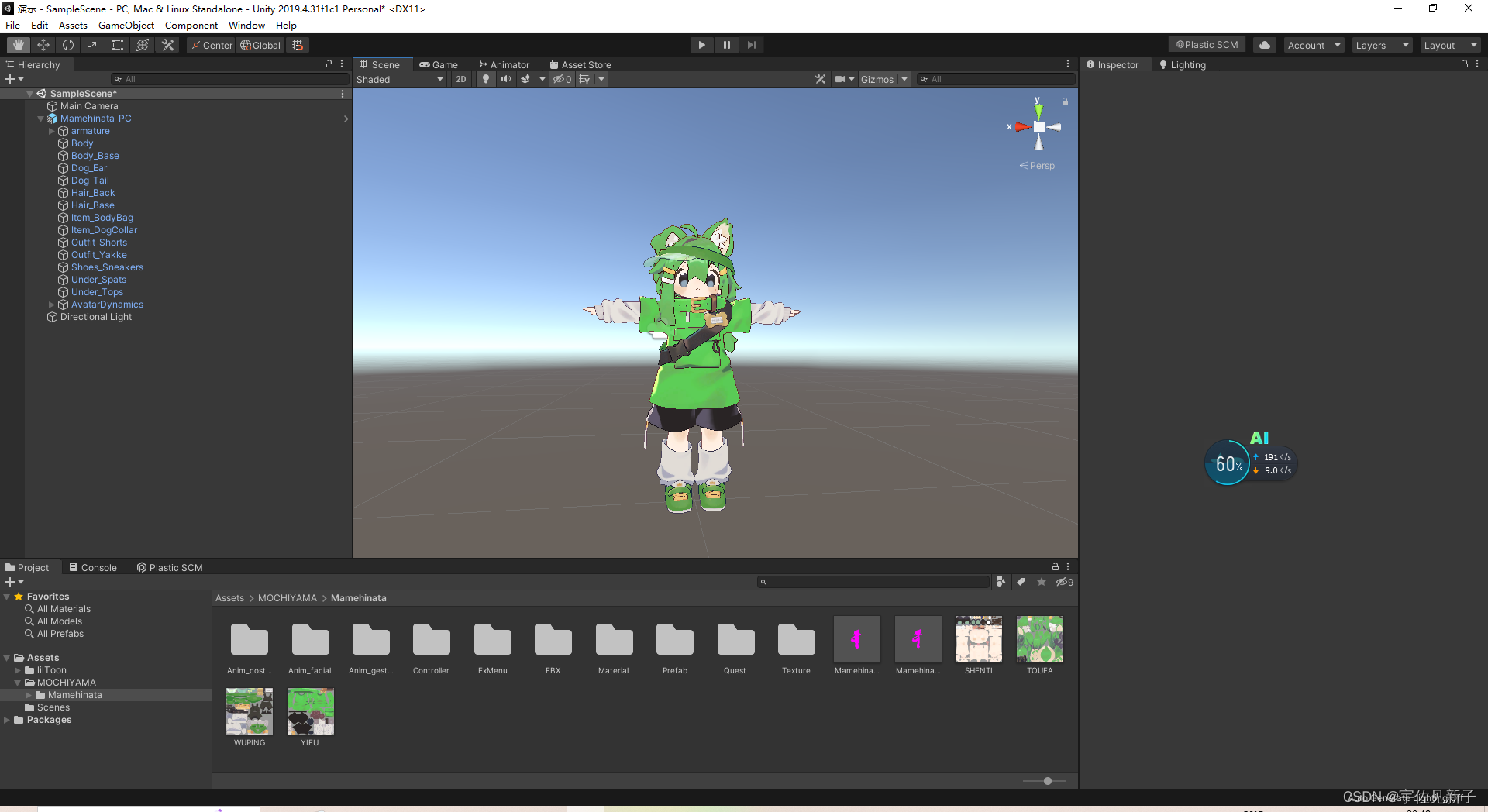Switch pivot mode from Center
Screen dimensions: 1488x812
[x=211, y=44]
